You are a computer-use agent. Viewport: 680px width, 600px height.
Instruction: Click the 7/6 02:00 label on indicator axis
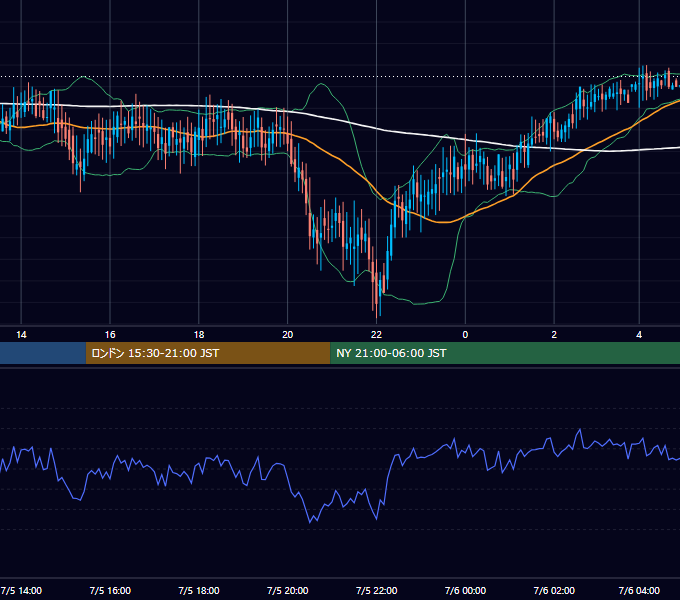[554, 590]
